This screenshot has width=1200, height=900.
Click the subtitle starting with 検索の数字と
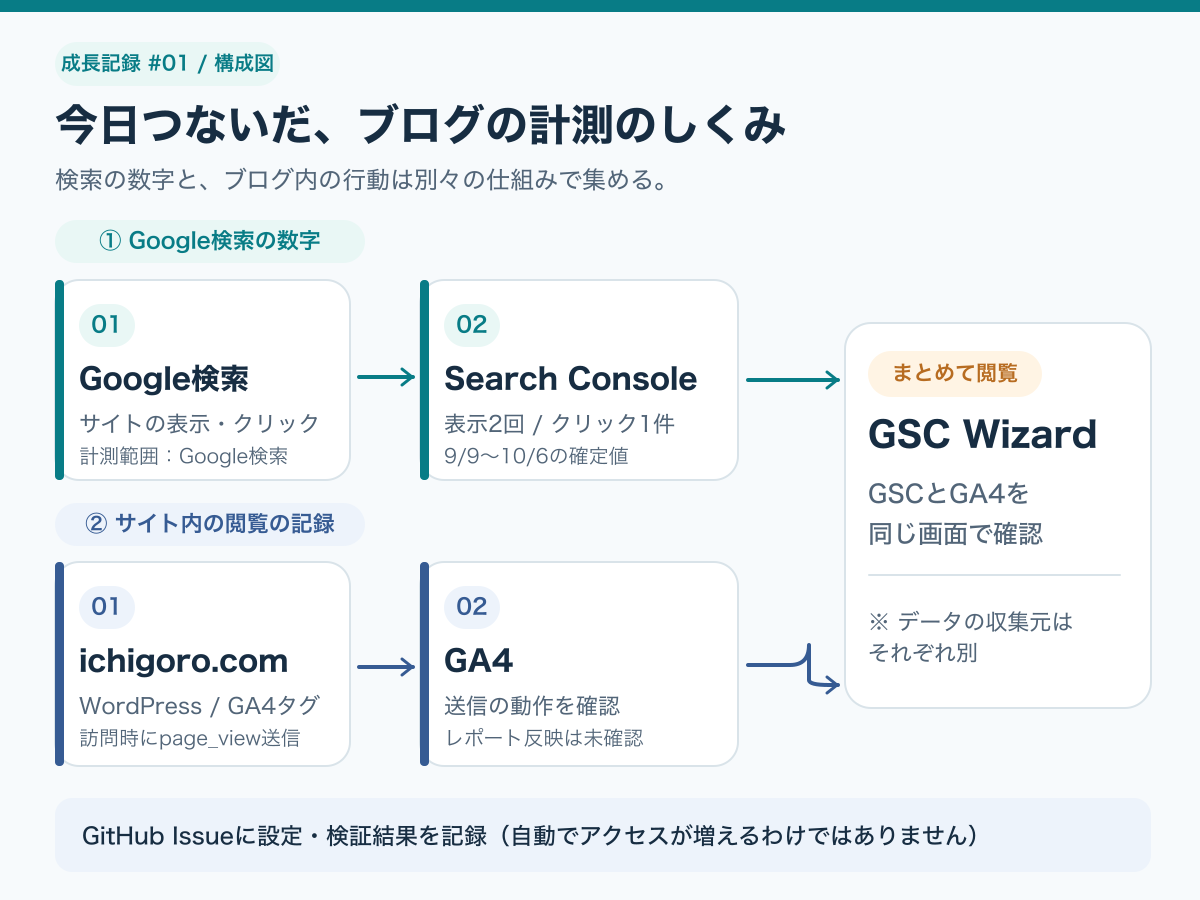pyautogui.click(x=362, y=181)
